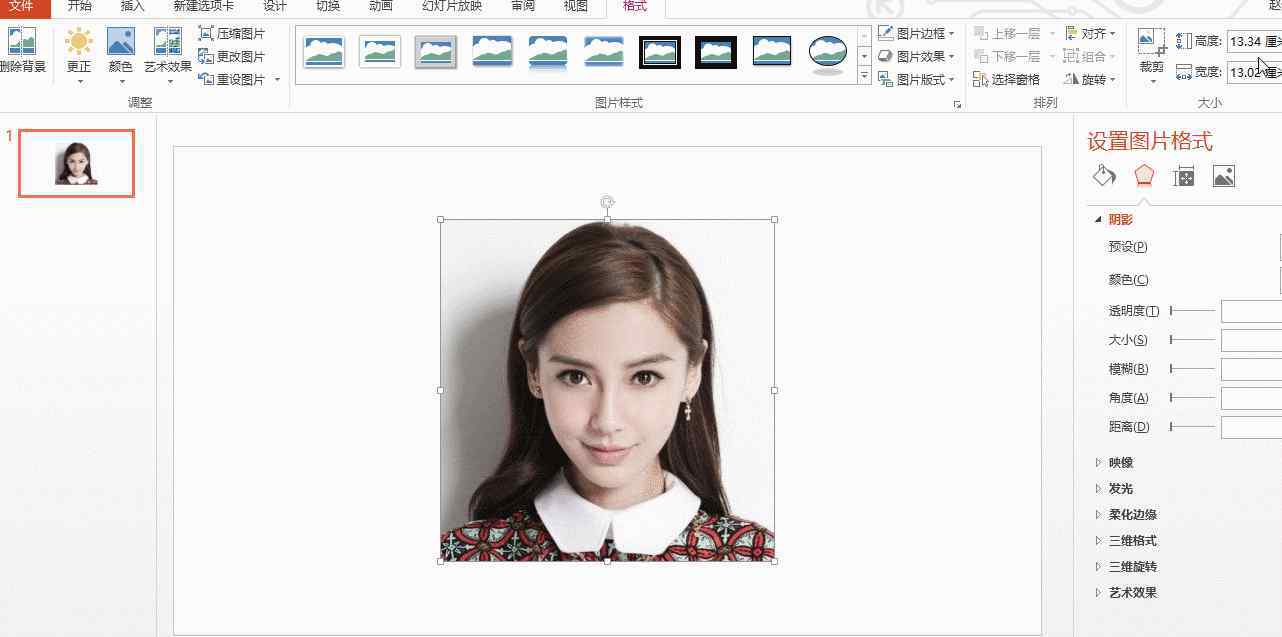The height and width of the screenshot is (637, 1282).
Task: Open the Rotate (旋转) dropdown
Action: 1091,79
